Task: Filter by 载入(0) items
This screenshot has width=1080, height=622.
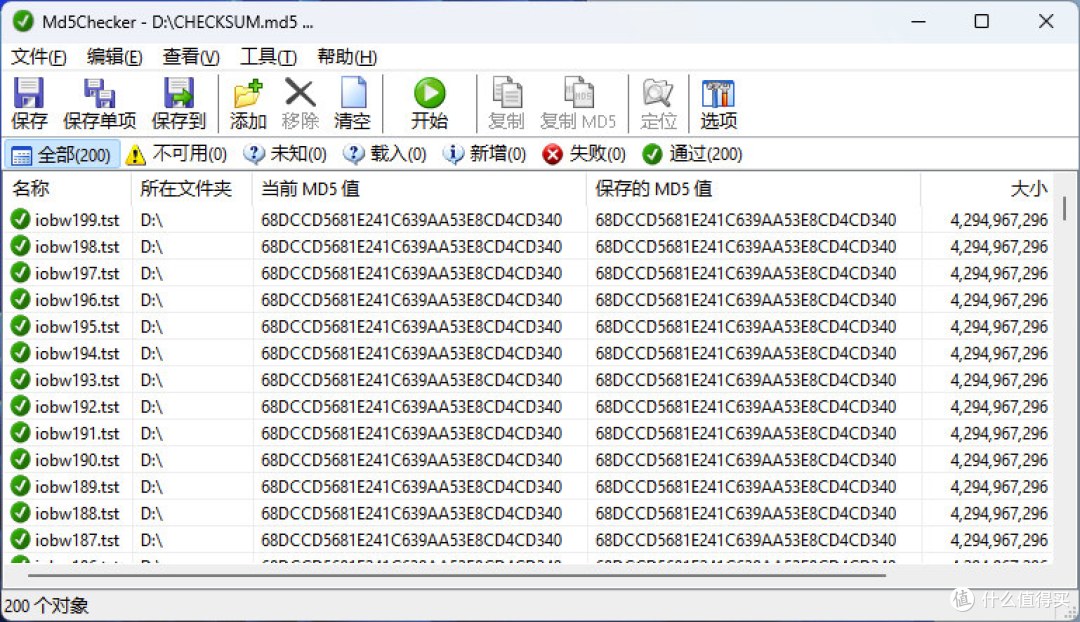Action: click(x=384, y=154)
